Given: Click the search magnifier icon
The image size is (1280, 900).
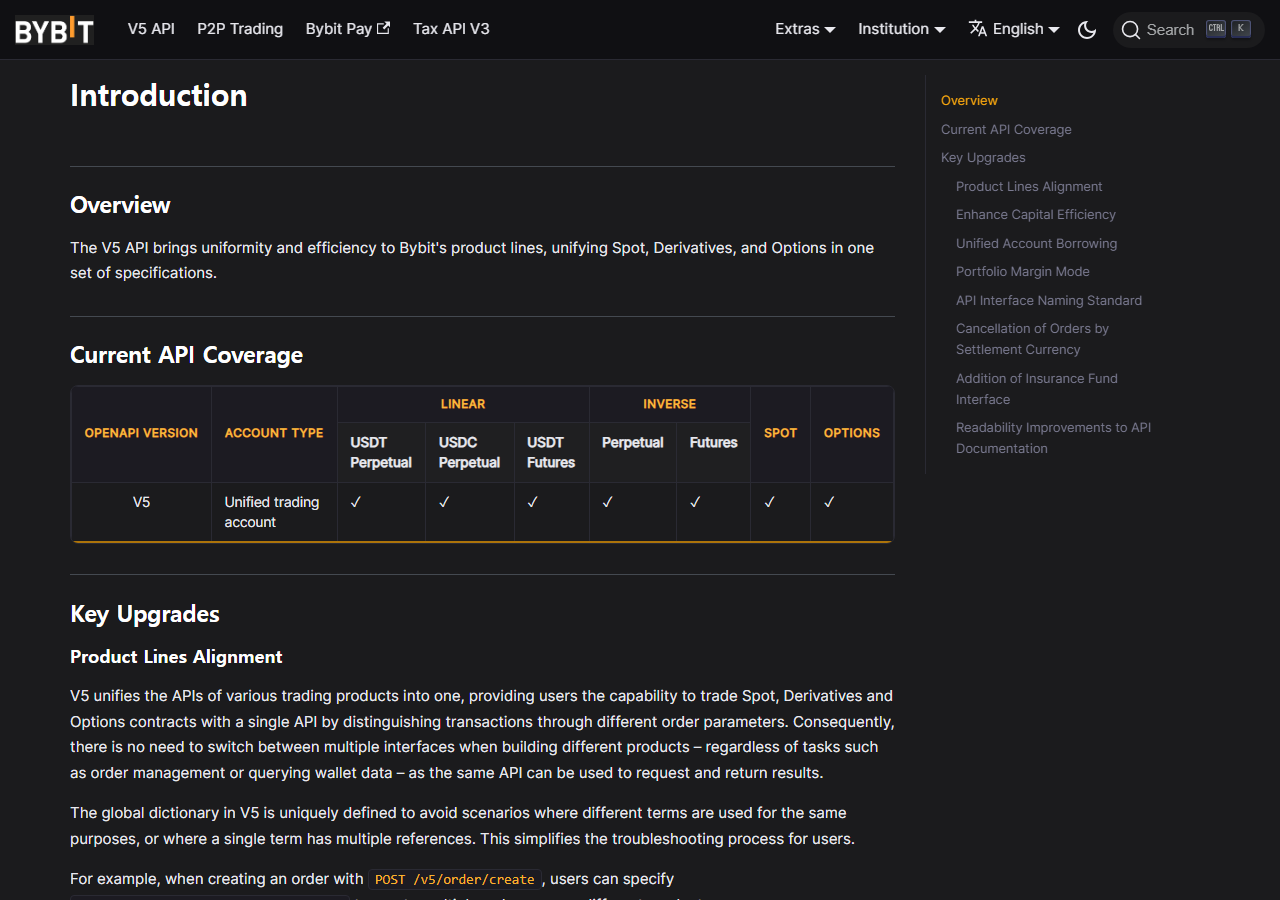Looking at the screenshot, I should coord(1131,30).
